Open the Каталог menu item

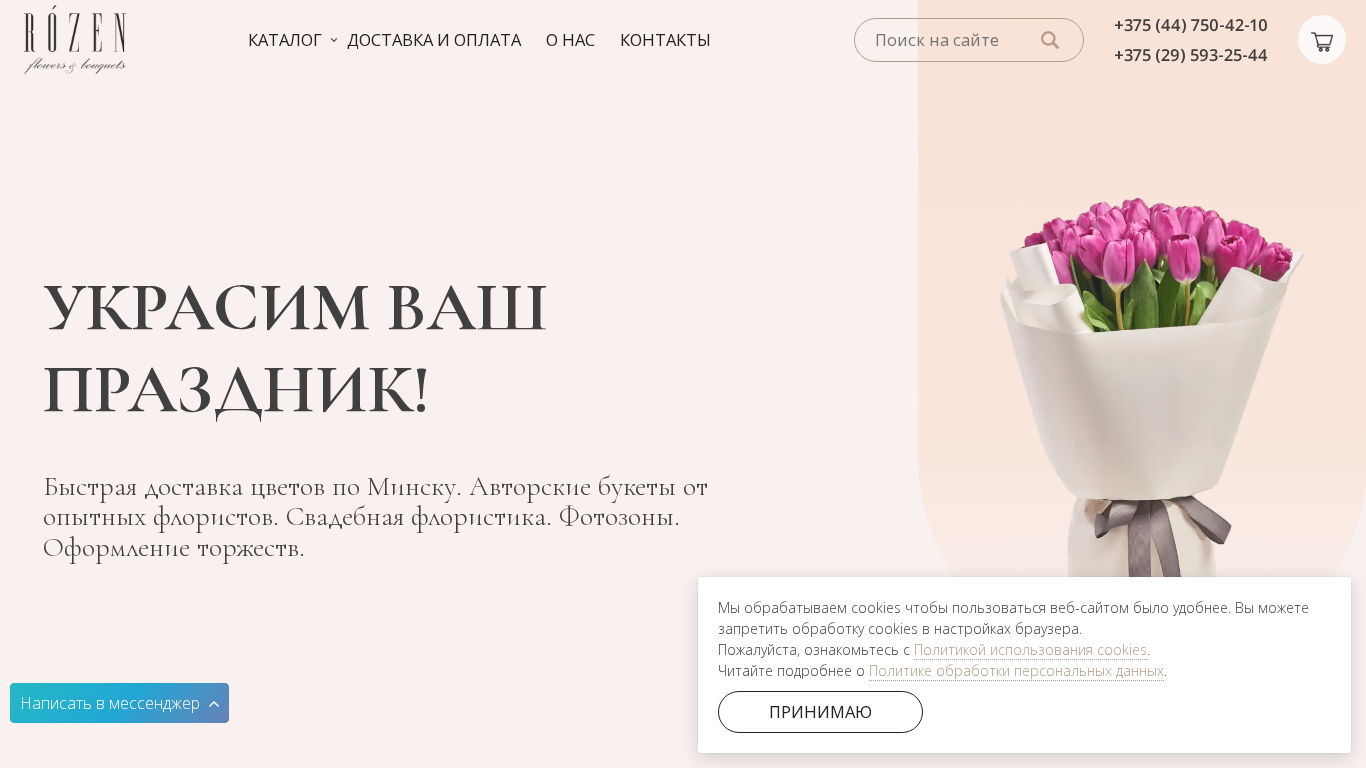[285, 40]
